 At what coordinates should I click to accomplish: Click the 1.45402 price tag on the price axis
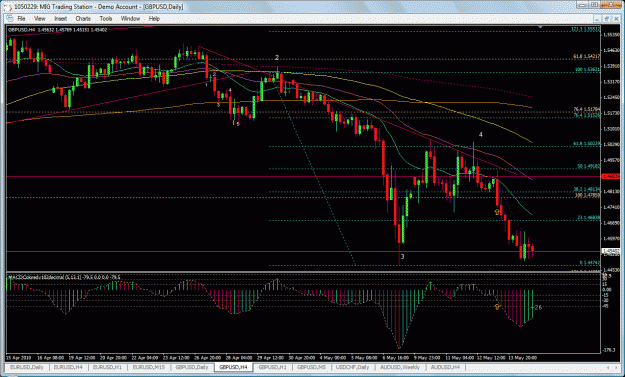click(x=610, y=251)
